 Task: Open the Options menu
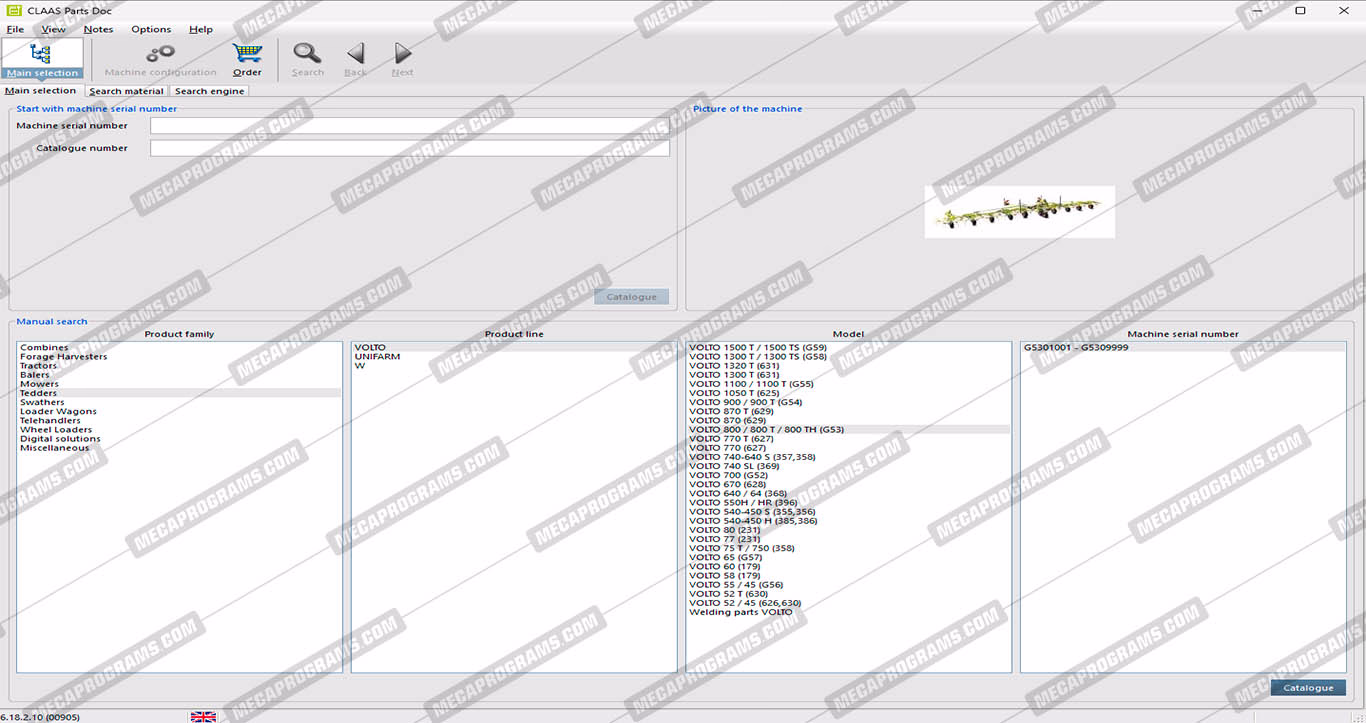pos(151,29)
